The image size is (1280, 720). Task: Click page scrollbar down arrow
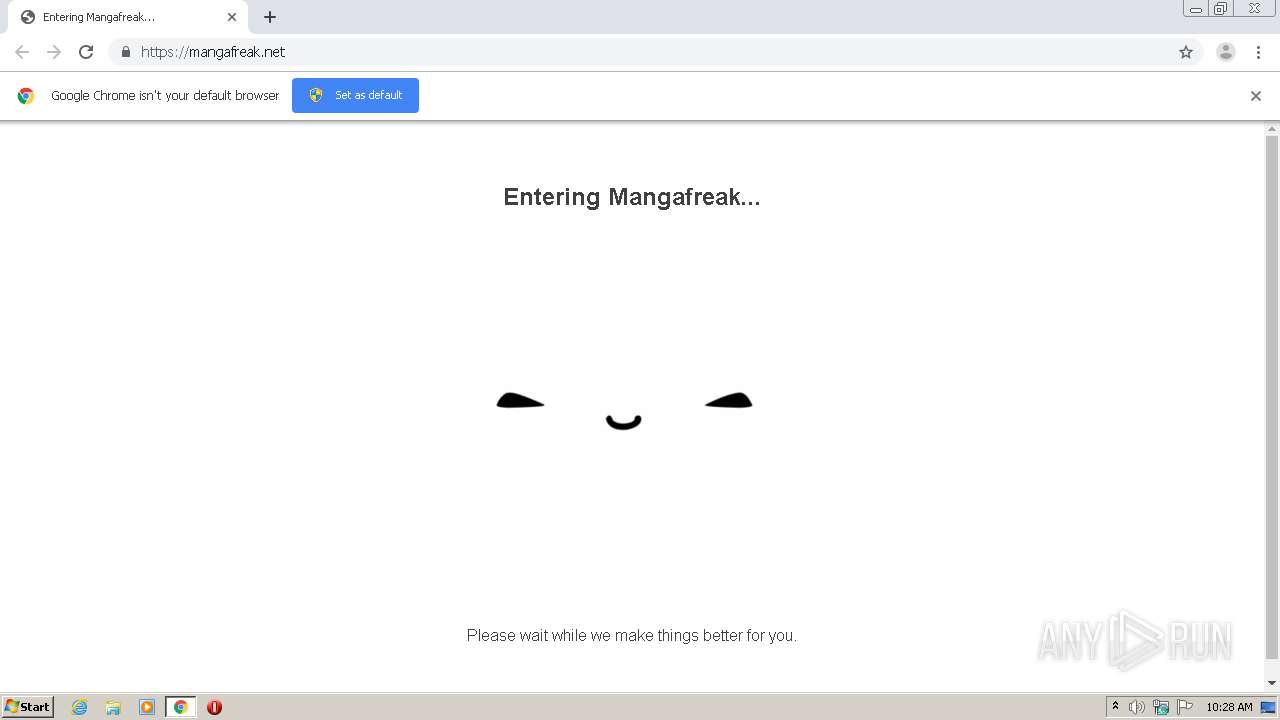point(1272,683)
